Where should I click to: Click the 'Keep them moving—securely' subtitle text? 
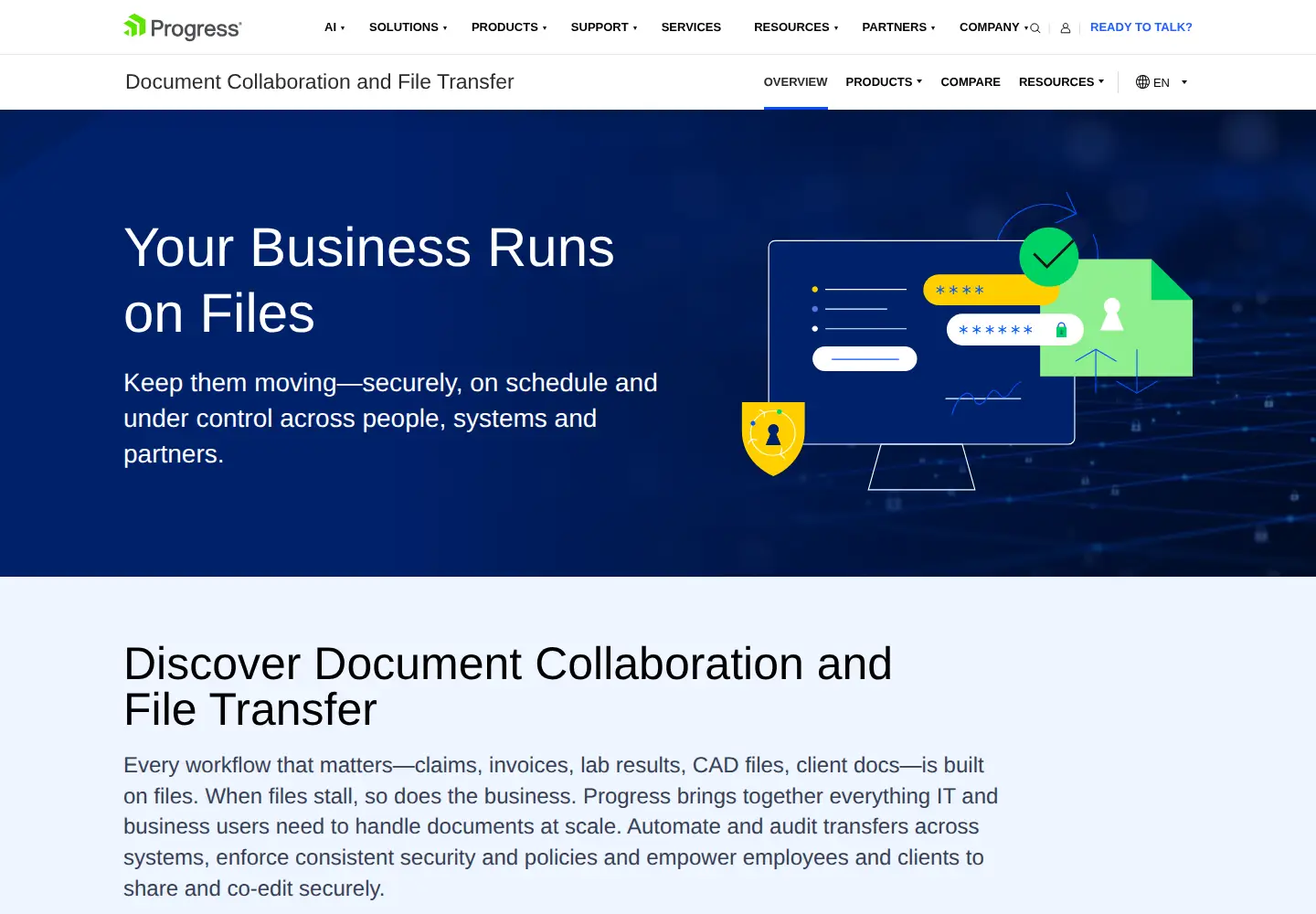[391, 418]
